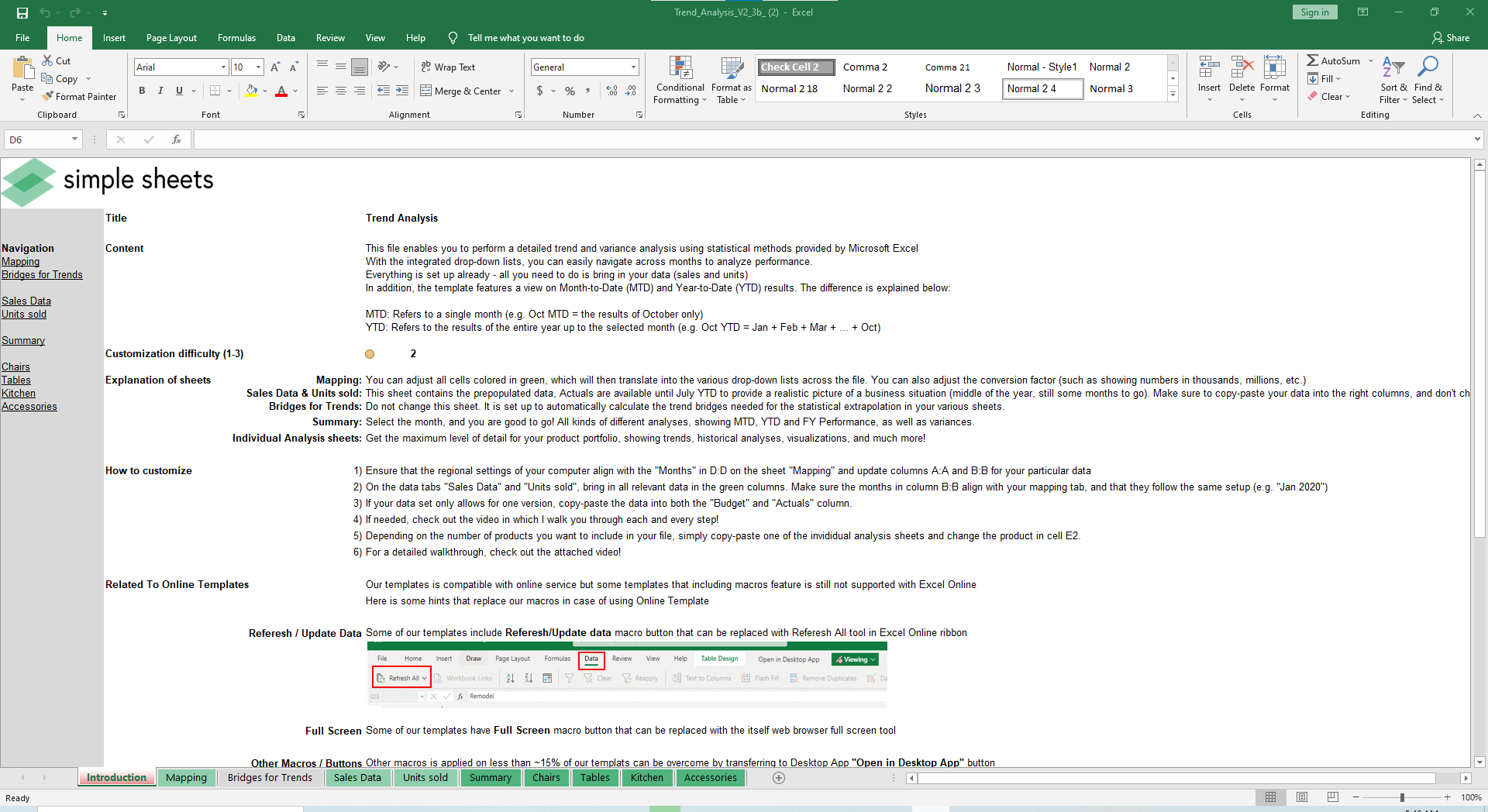Switch to Normal view in status bar
Screen dimensions: 1488x812
tap(1270, 797)
